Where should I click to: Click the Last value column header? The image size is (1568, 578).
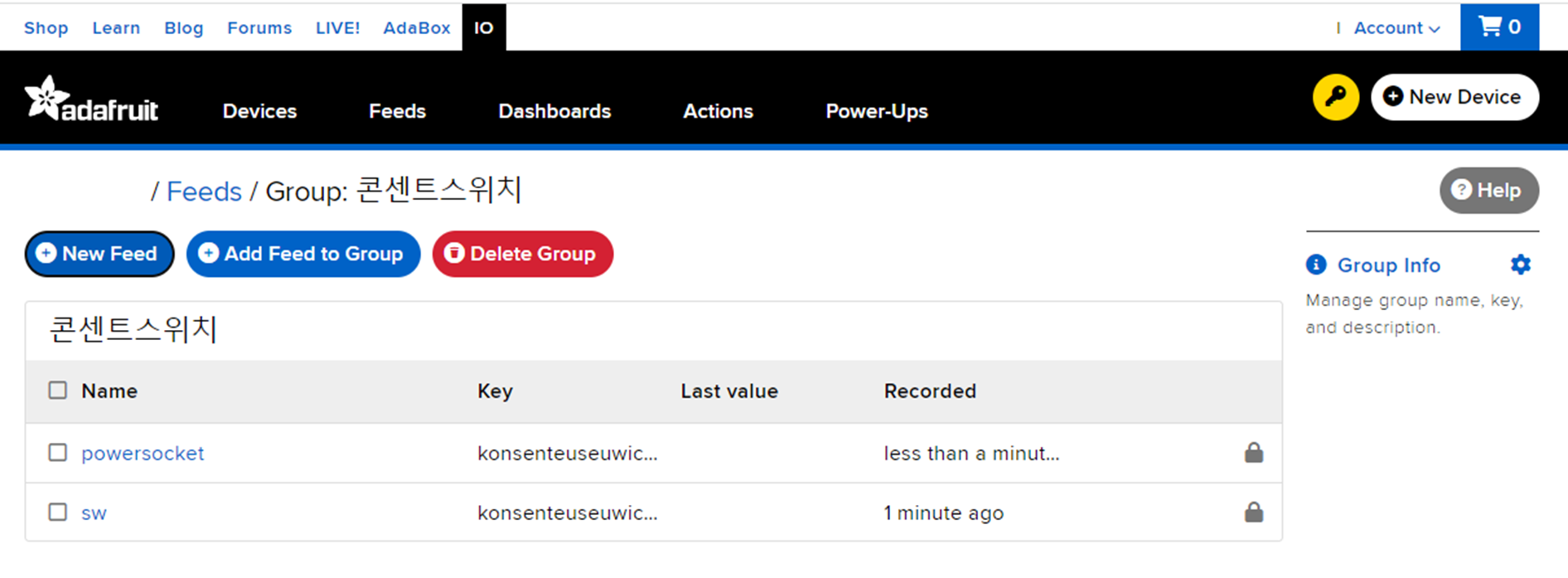click(729, 391)
